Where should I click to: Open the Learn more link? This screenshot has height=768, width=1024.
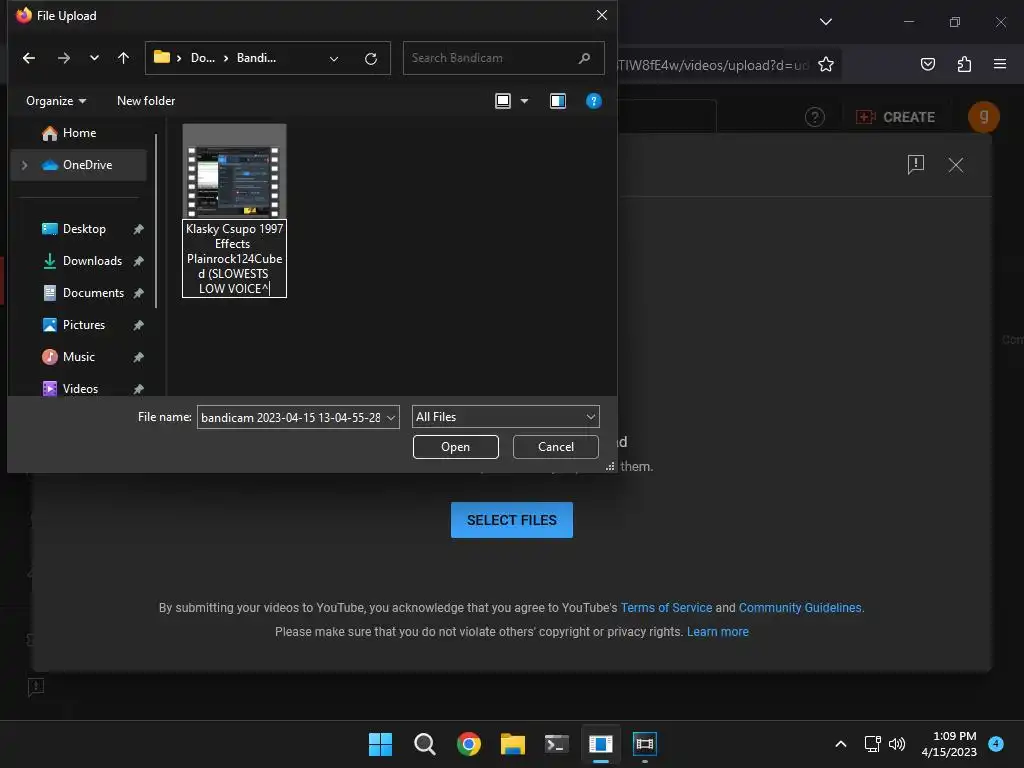coord(718,632)
